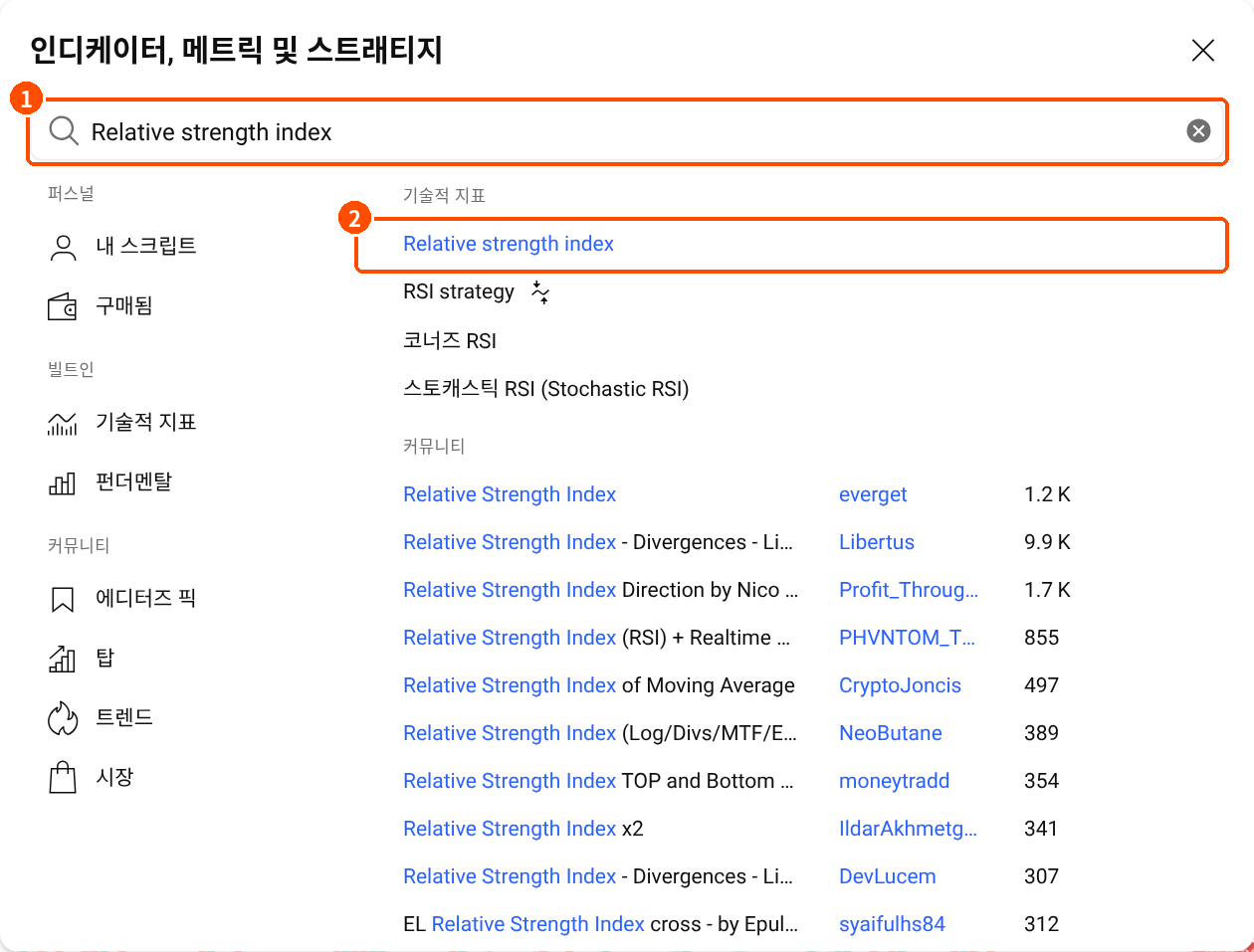Open author syaifulhs84 profile
The image size is (1254, 952).
(892, 924)
